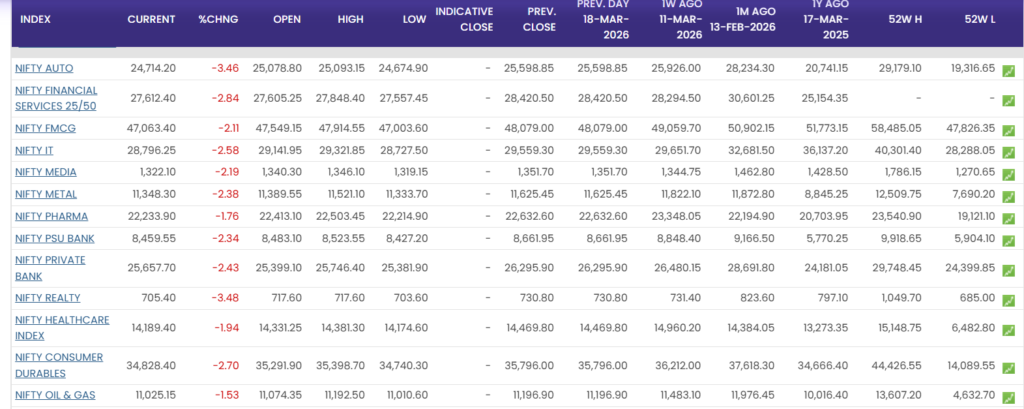Open the NIFTY CONSUMER DURABLES link
Screen dimensions: 1024x409
(60, 365)
